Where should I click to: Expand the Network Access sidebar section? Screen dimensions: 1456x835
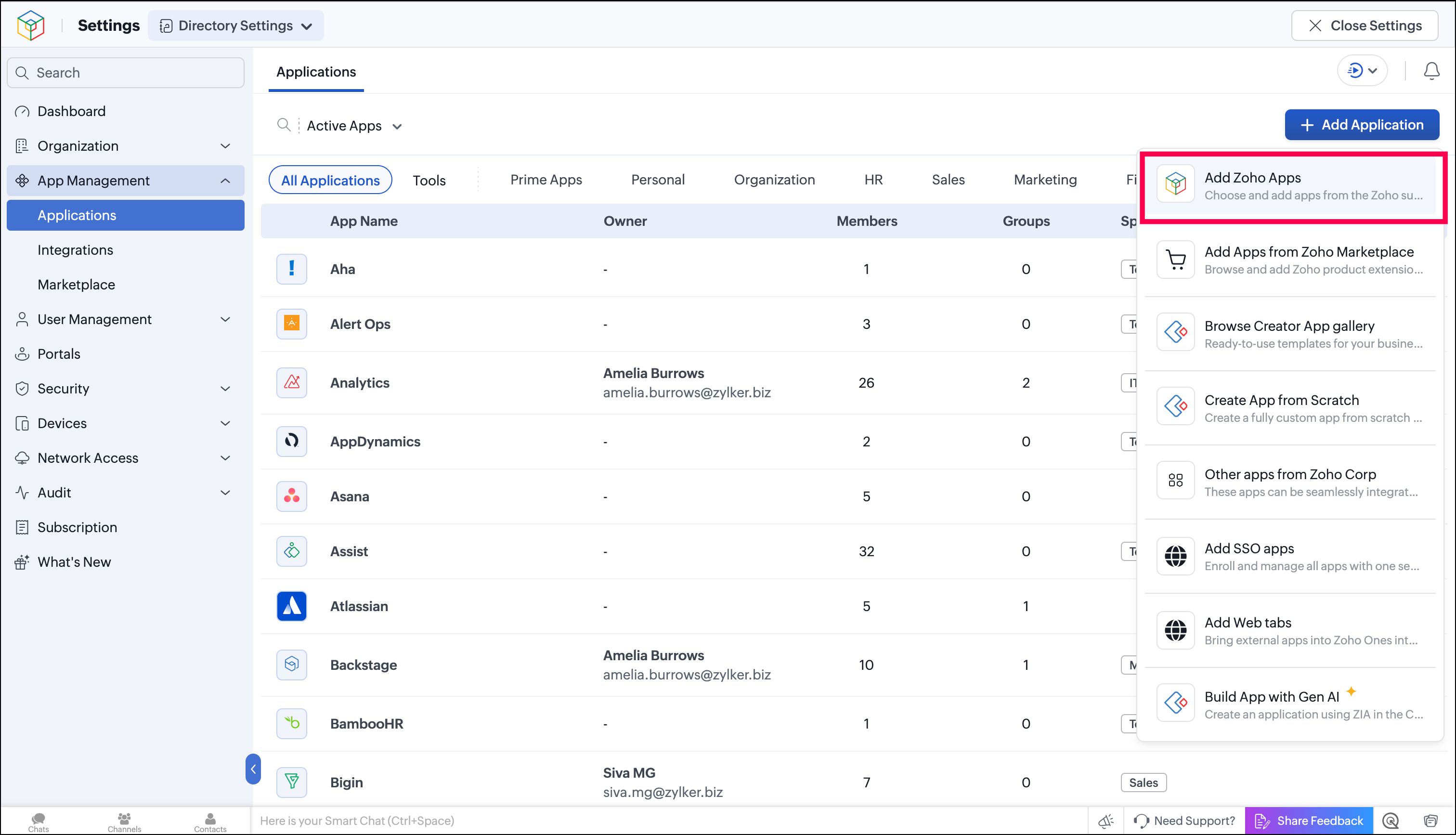coord(225,458)
